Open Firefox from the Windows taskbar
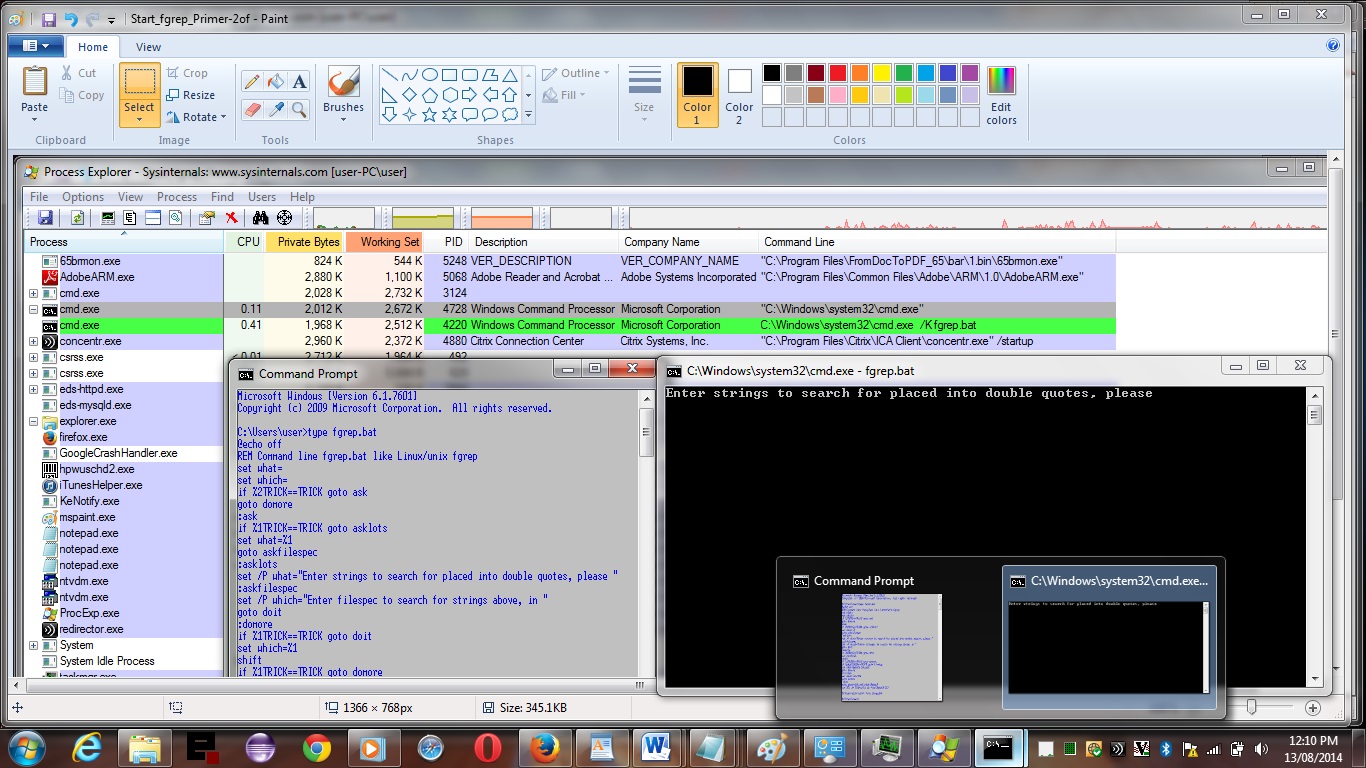This screenshot has height=768, width=1366. click(544, 747)
